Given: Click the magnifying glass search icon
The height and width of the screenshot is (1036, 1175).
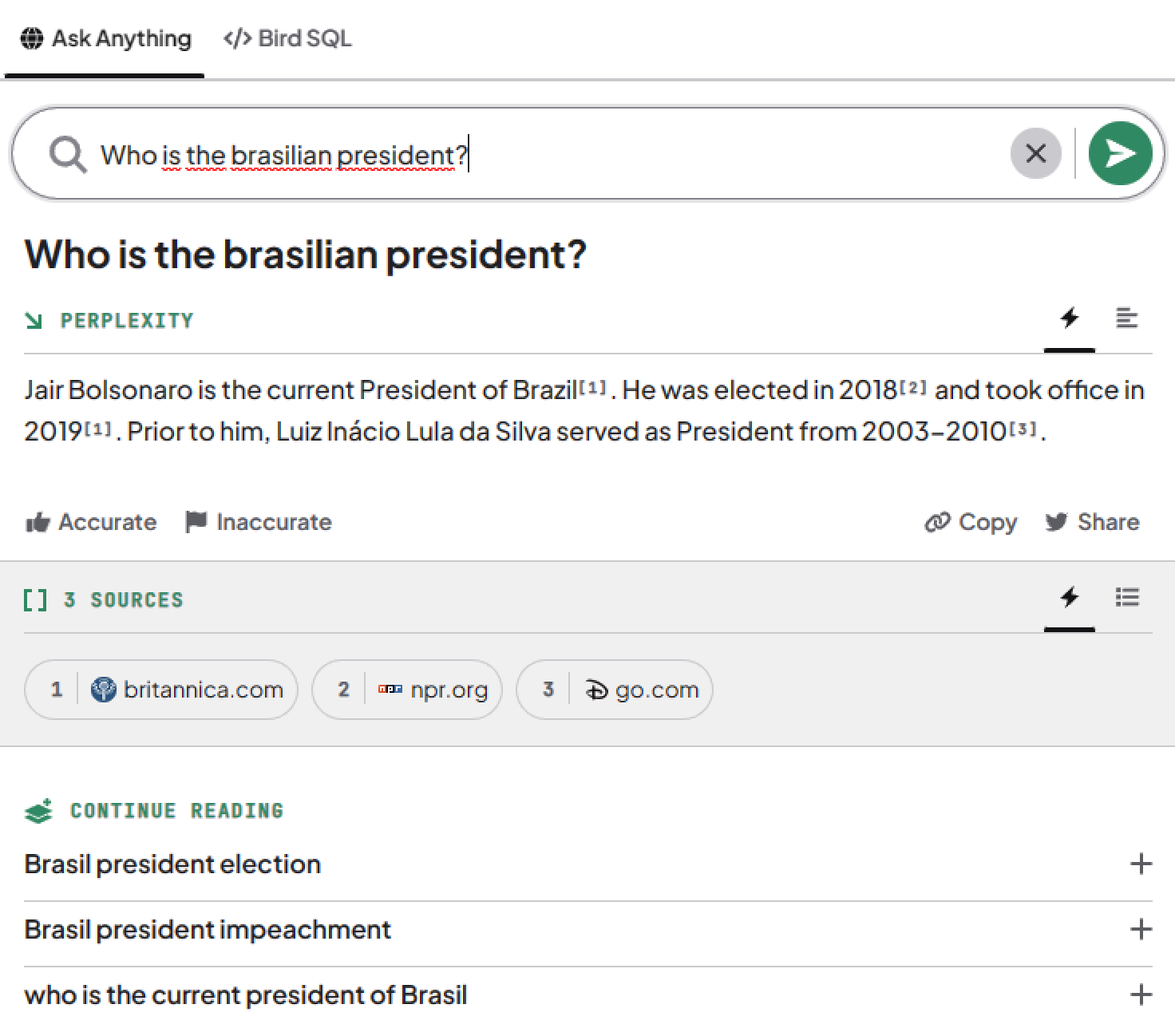Looking at the screenshot, I should pyautogui.click(x=68, y=154).
